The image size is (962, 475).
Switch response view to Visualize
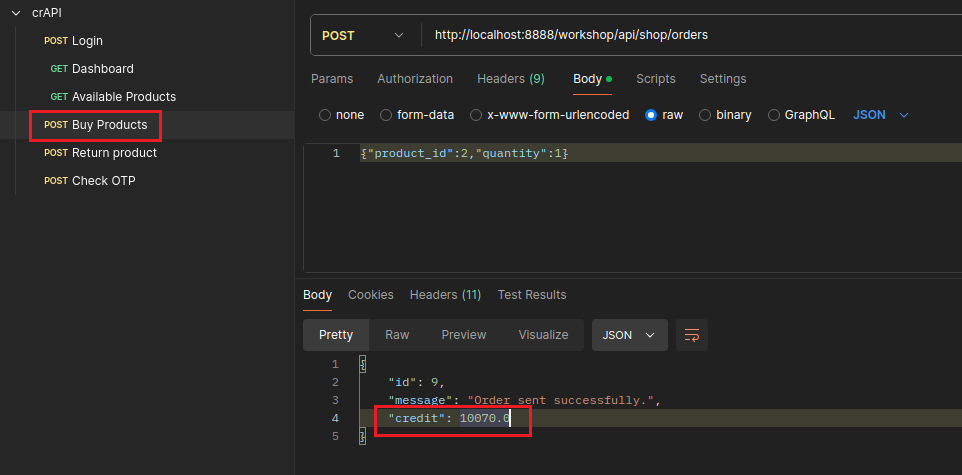[x=543, y=335]
